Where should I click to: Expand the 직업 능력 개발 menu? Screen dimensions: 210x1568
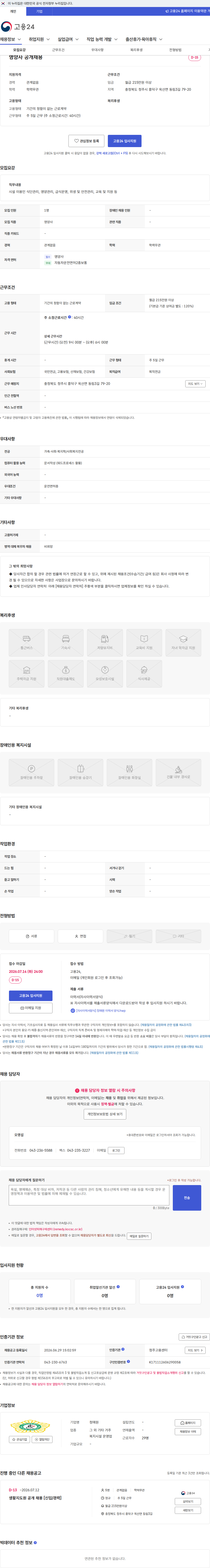click(x=102, y=40)
